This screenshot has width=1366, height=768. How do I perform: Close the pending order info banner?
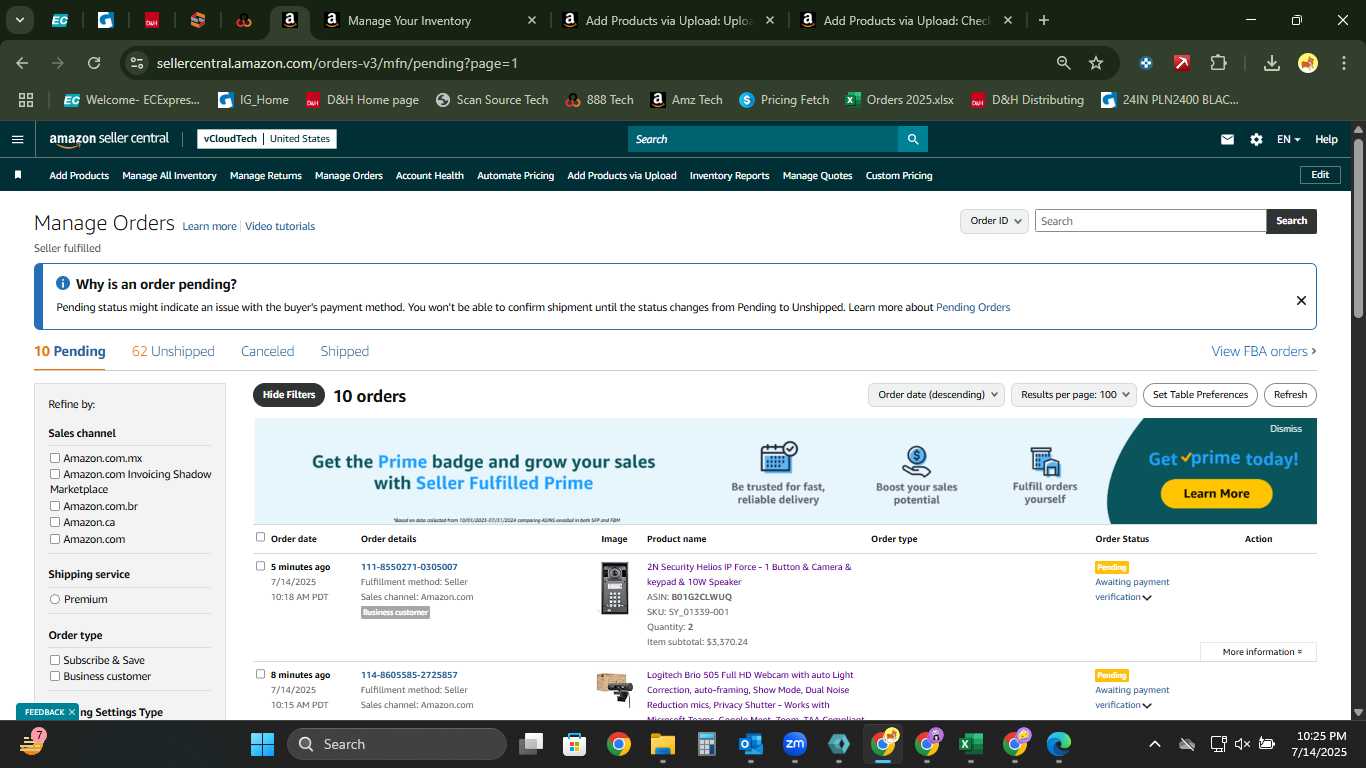pos(1301,300)
